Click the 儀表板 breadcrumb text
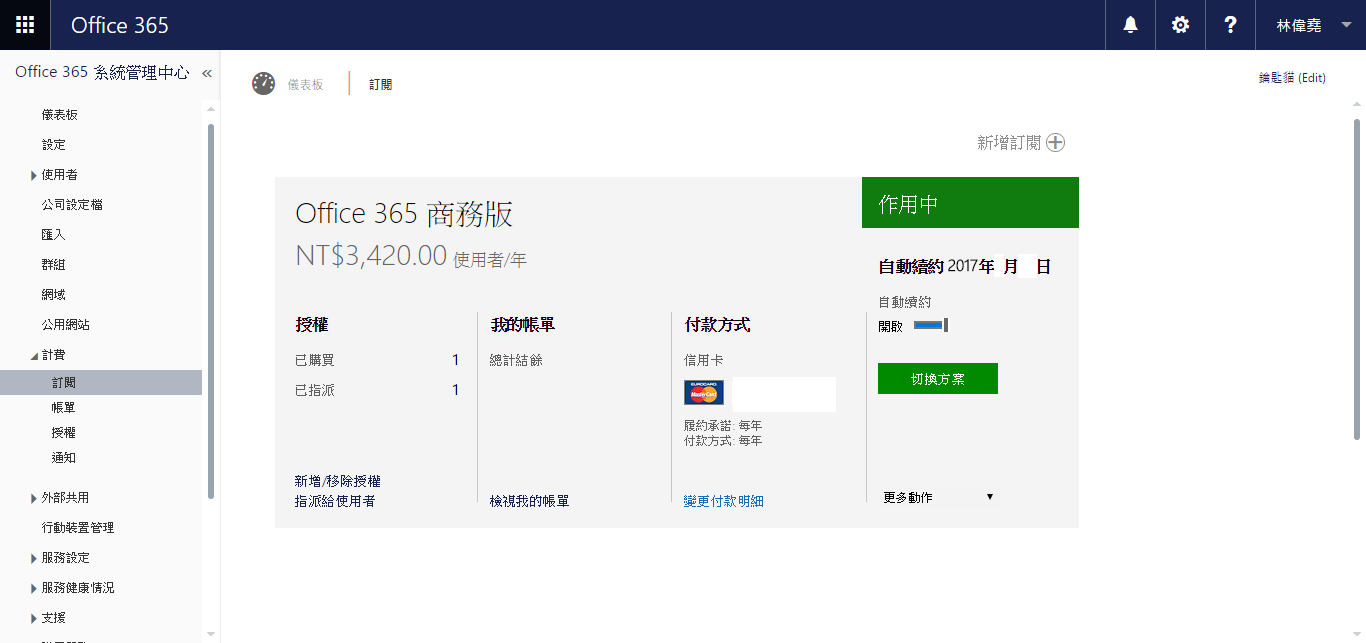 tap(306, 85)
